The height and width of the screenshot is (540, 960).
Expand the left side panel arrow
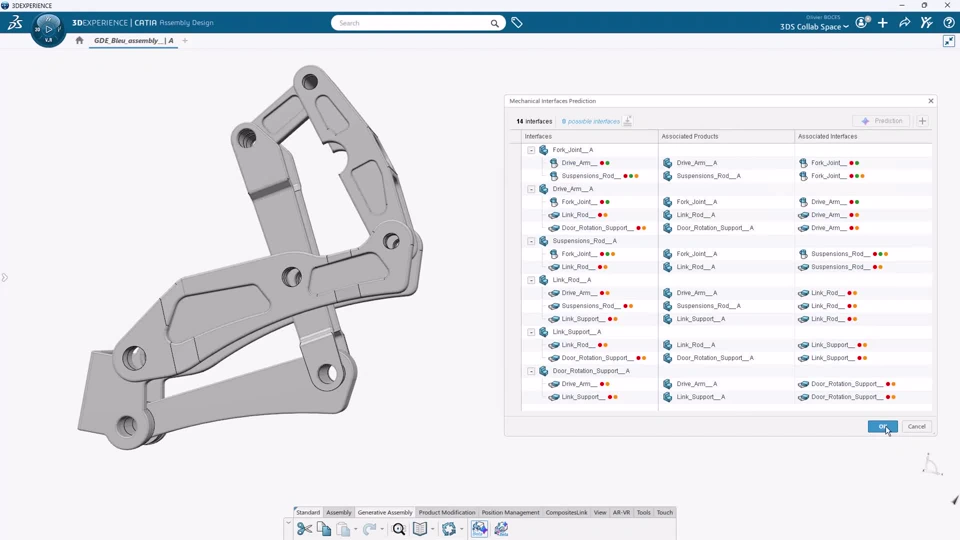tap(4, 278)
